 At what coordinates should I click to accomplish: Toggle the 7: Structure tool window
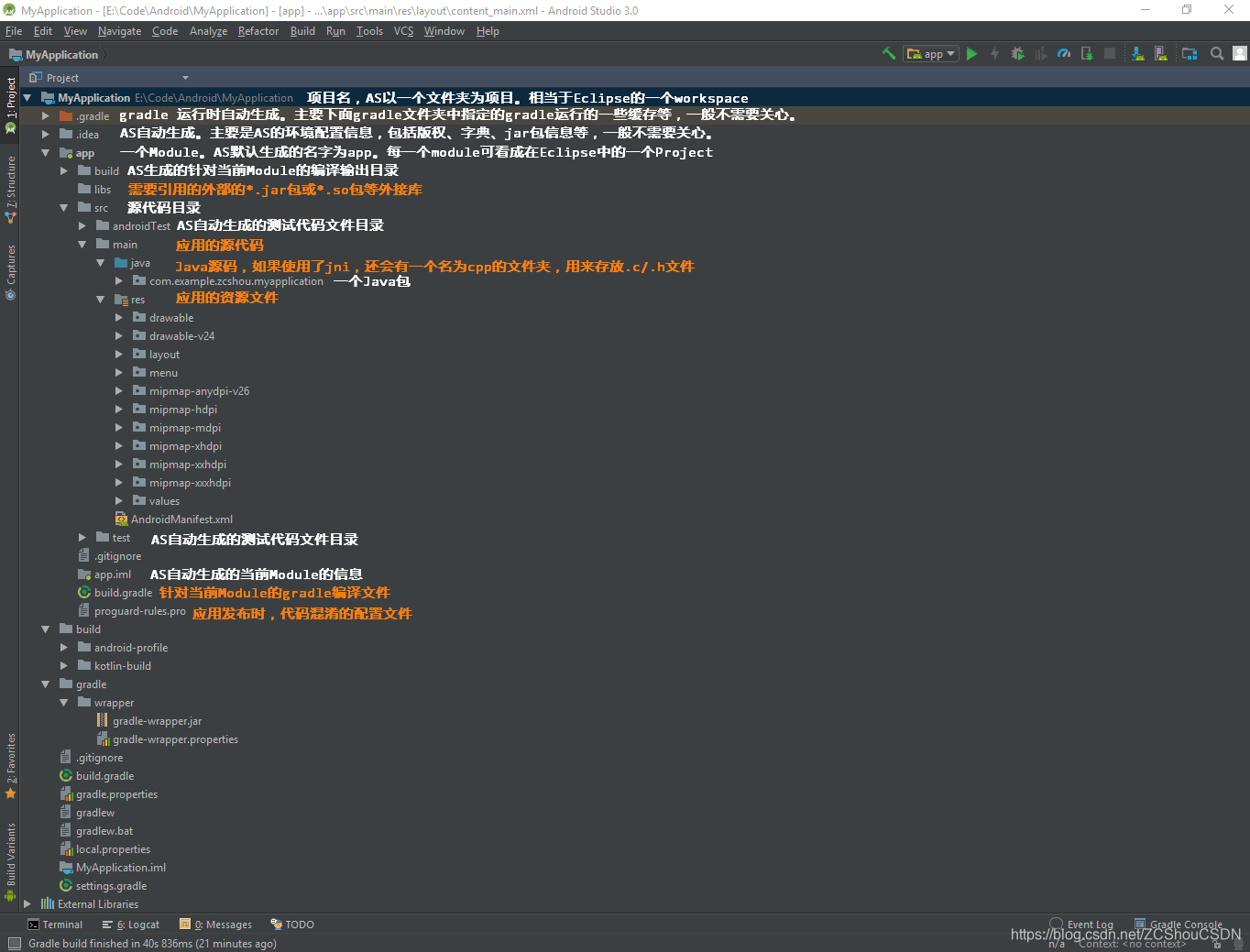click(10, 190)
